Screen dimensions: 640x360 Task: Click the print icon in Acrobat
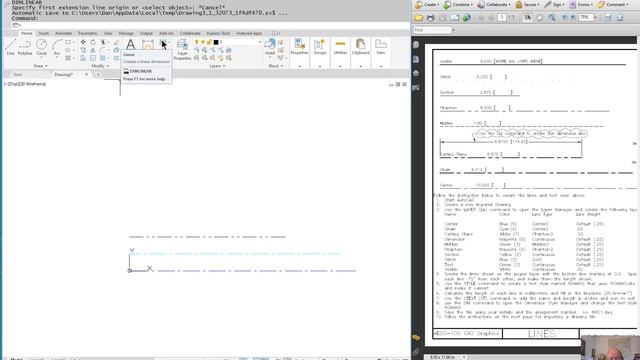coord(430,18)
